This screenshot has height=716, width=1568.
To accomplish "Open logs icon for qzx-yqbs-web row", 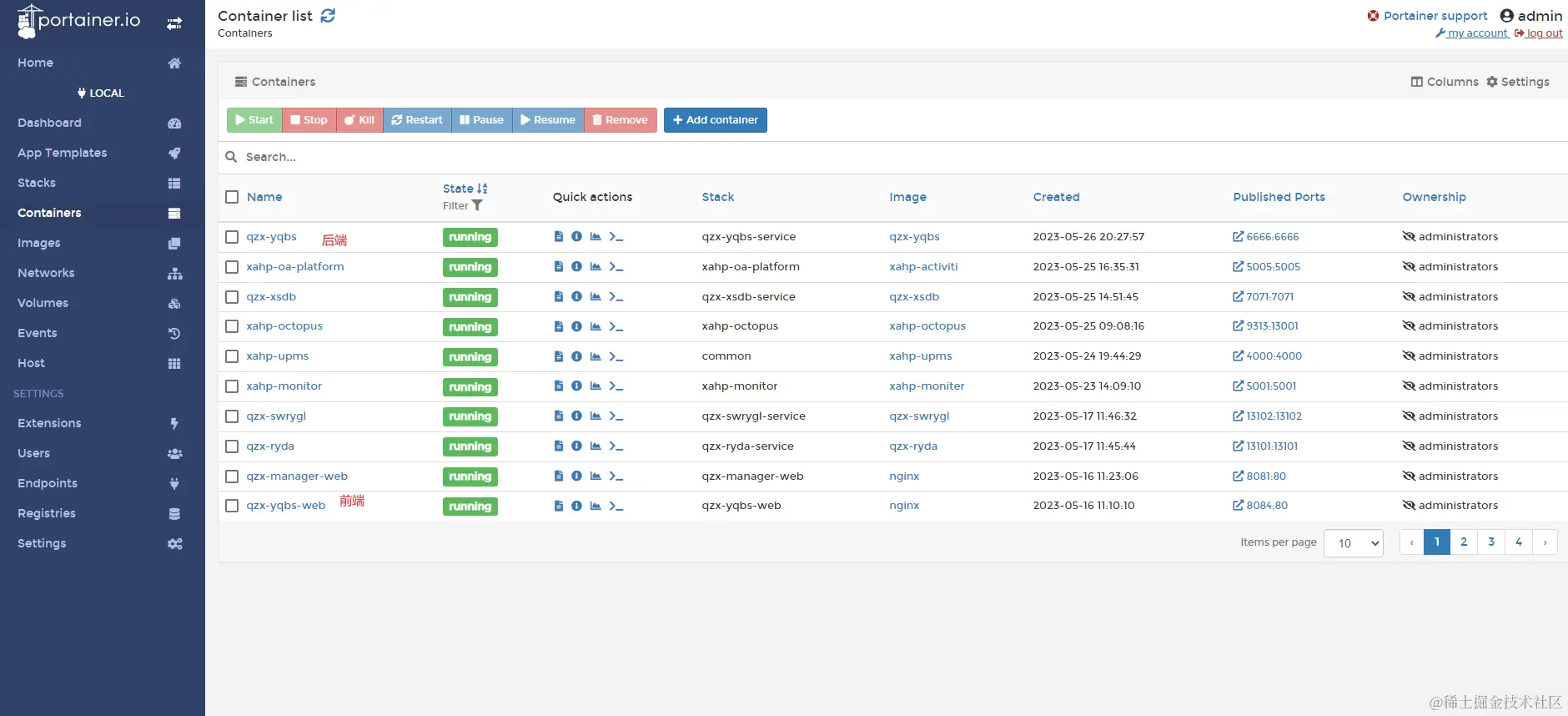I will coord(559,506).
